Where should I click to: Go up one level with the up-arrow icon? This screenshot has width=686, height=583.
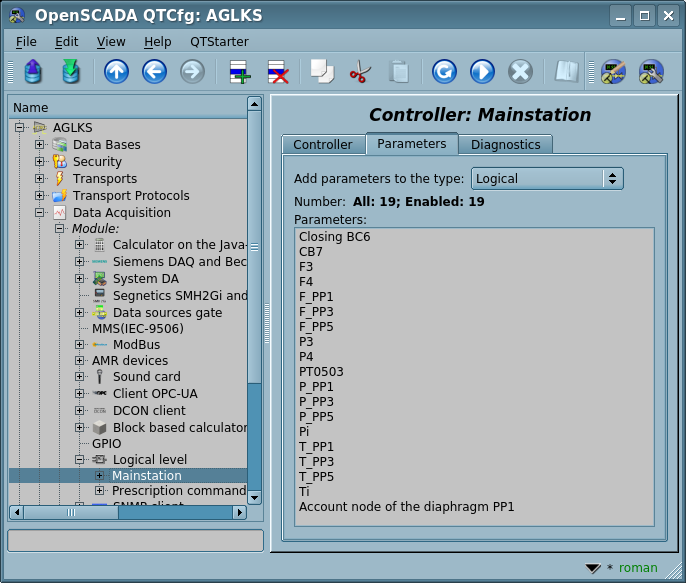pyautogui.click(x=117, y=72)
